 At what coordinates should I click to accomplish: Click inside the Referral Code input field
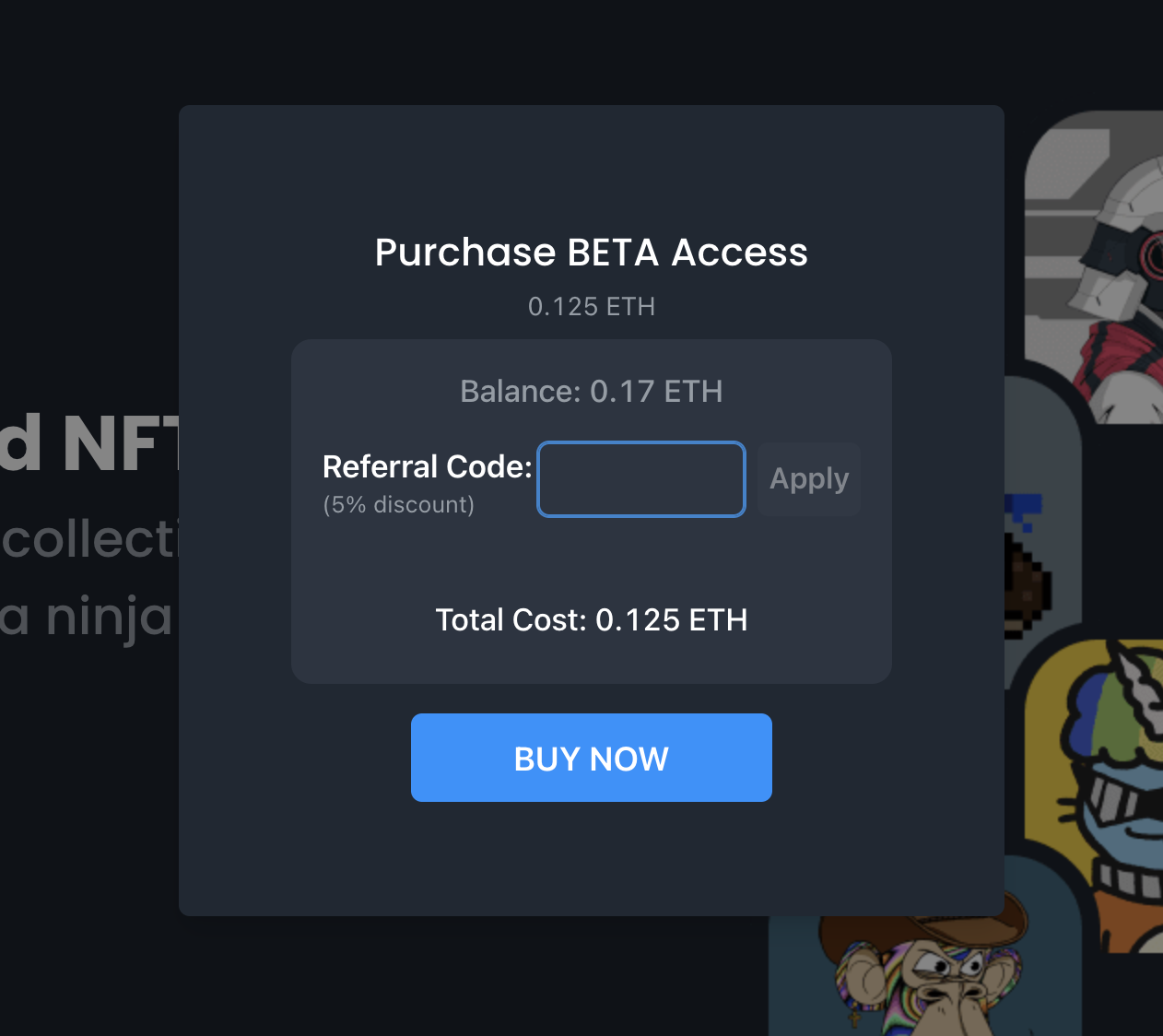pos(640,478)
